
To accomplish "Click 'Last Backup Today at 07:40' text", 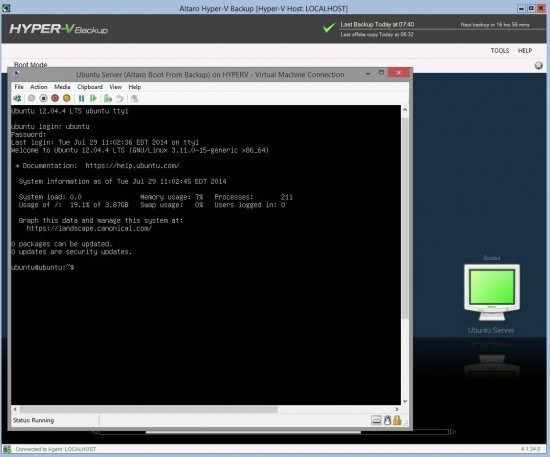I will (377, 25).
